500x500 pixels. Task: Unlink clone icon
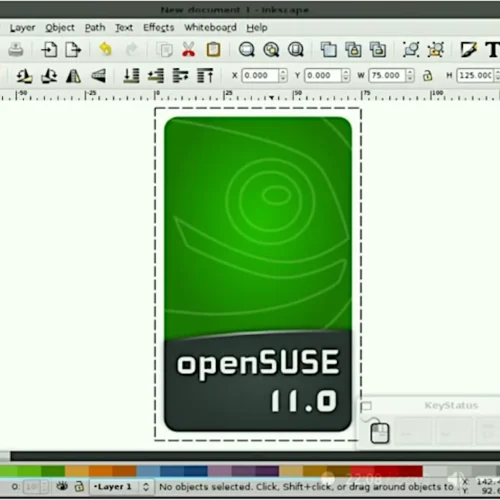(x=378, y=50)
